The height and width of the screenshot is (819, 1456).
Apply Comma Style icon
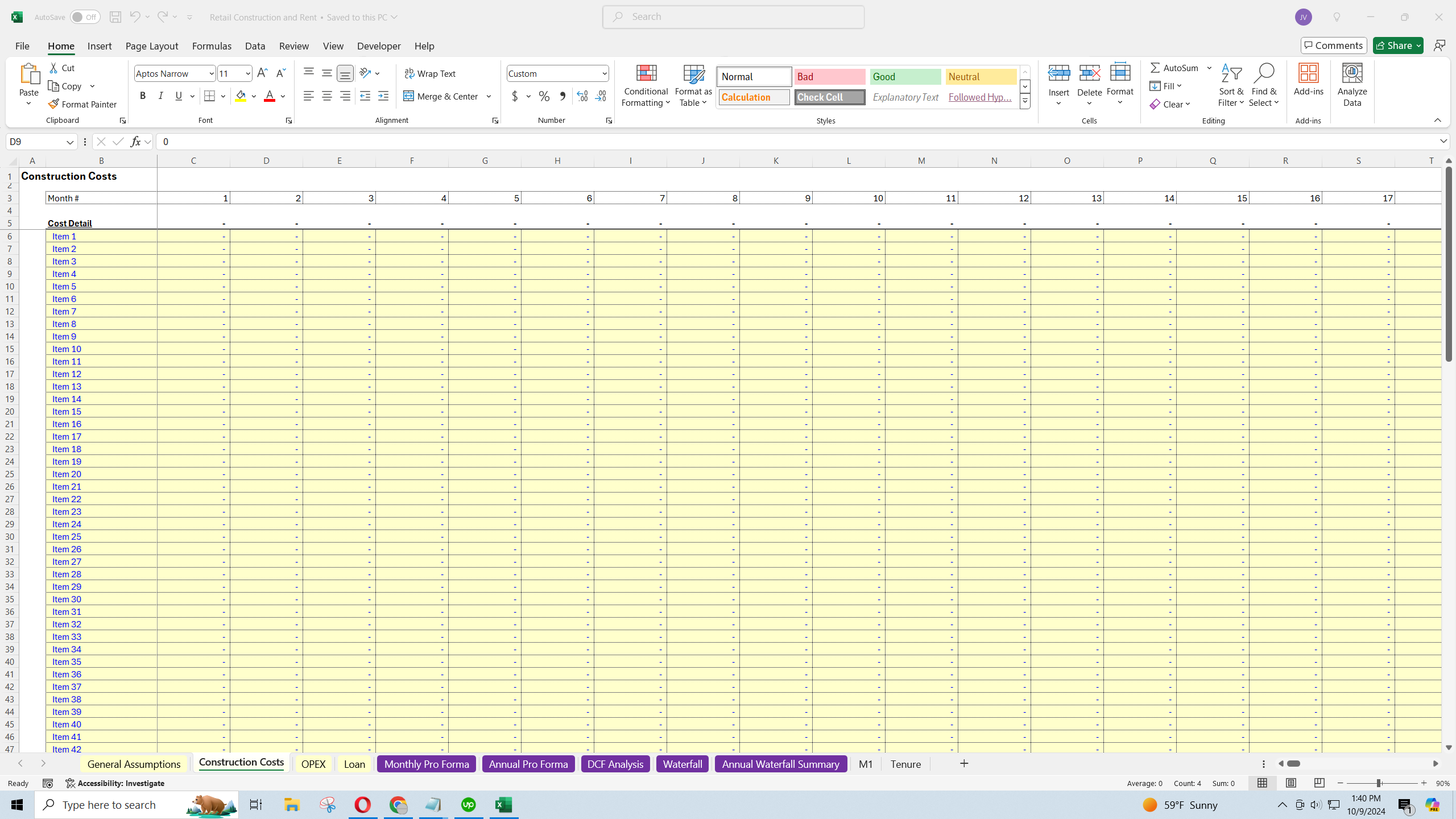point(562,96)
